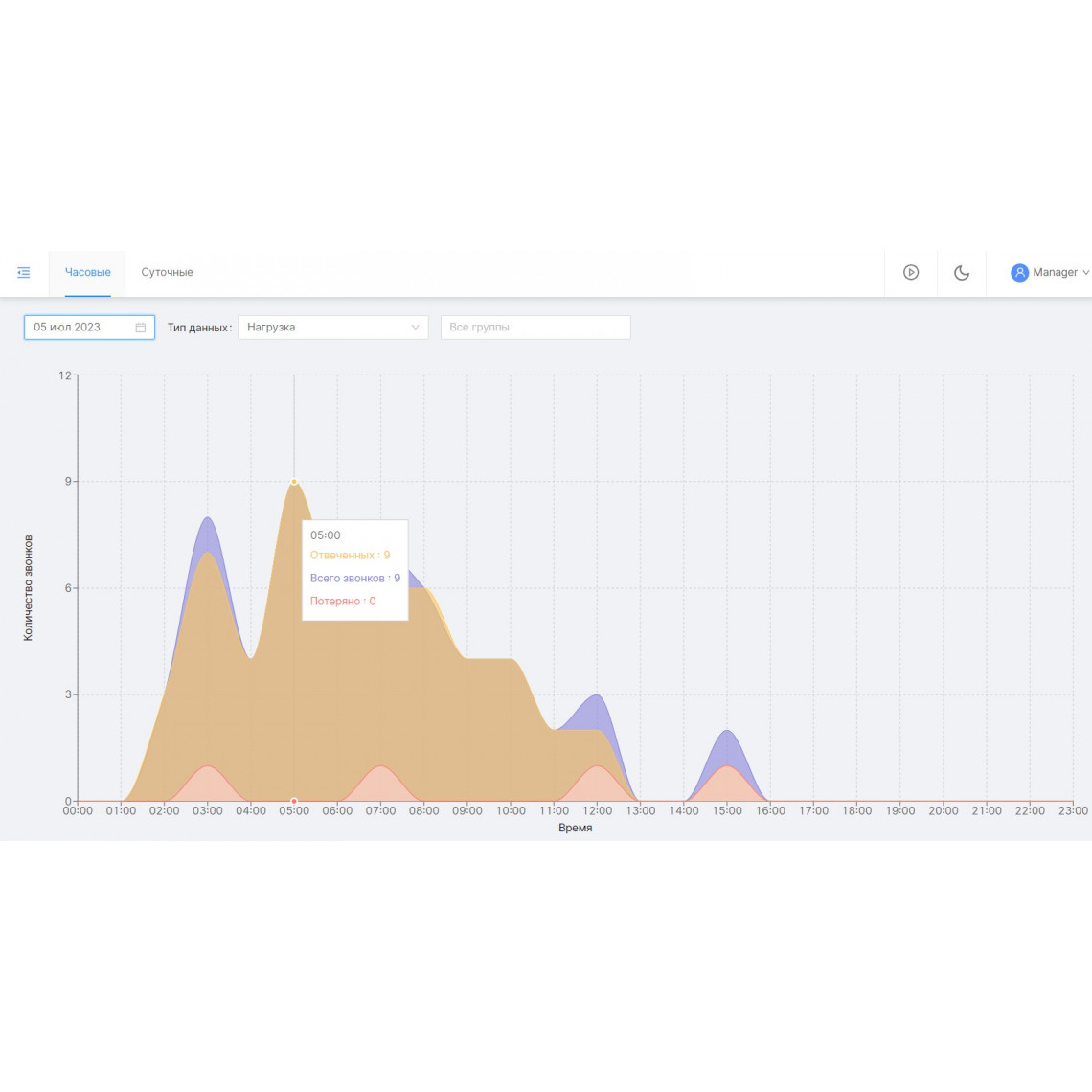Click the 12:00 x-axis label

(597, 810)
